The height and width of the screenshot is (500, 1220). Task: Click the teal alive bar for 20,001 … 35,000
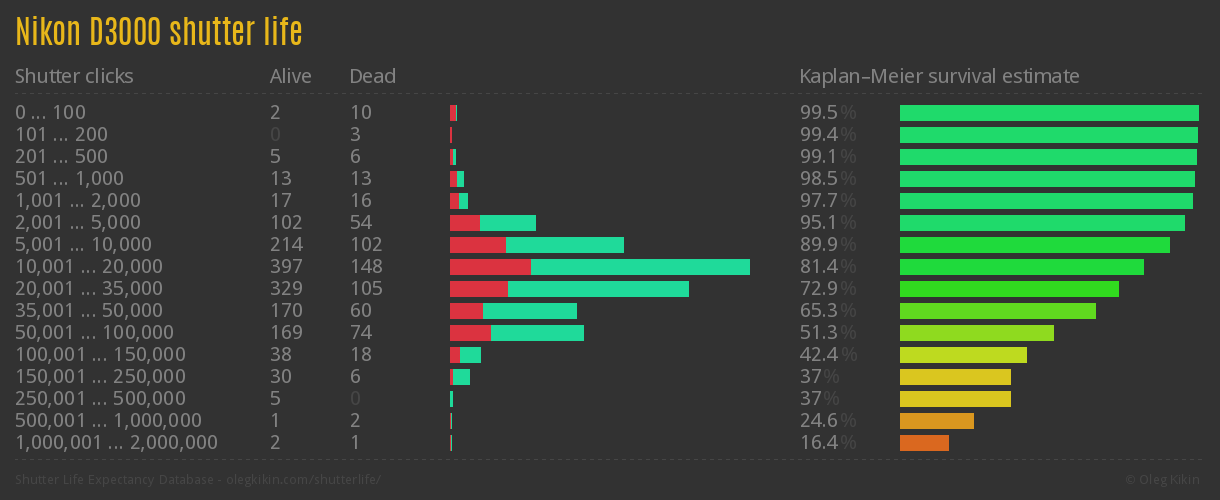click(x=598, y=289)
